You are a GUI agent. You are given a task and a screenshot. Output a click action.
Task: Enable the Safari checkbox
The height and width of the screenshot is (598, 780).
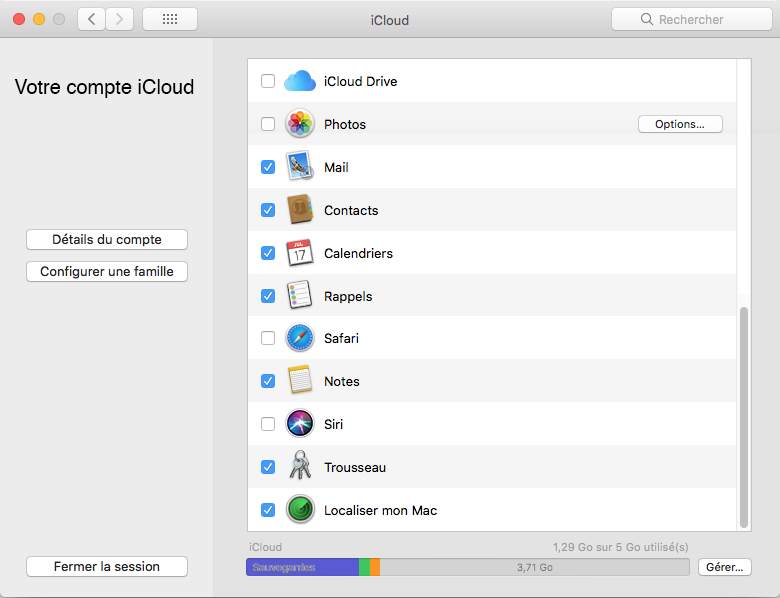[x=268, y=338]
